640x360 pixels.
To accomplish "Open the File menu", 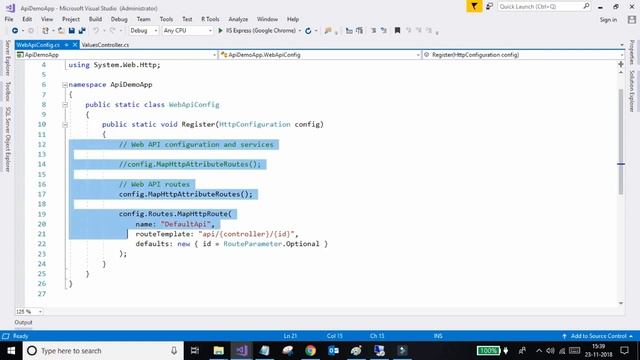I will tap(9, 19).
